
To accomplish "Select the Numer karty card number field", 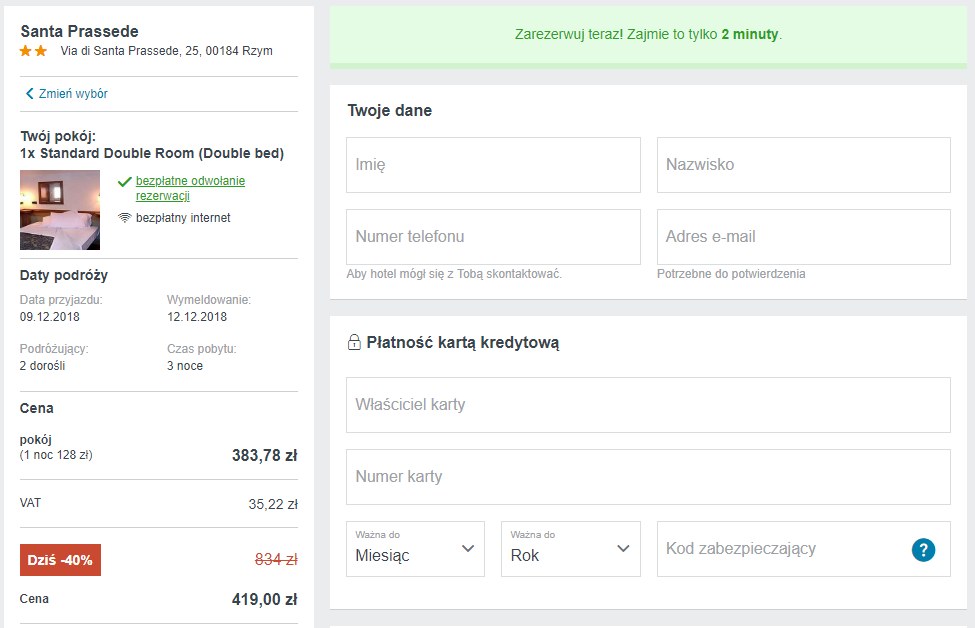I will point(648,477).
